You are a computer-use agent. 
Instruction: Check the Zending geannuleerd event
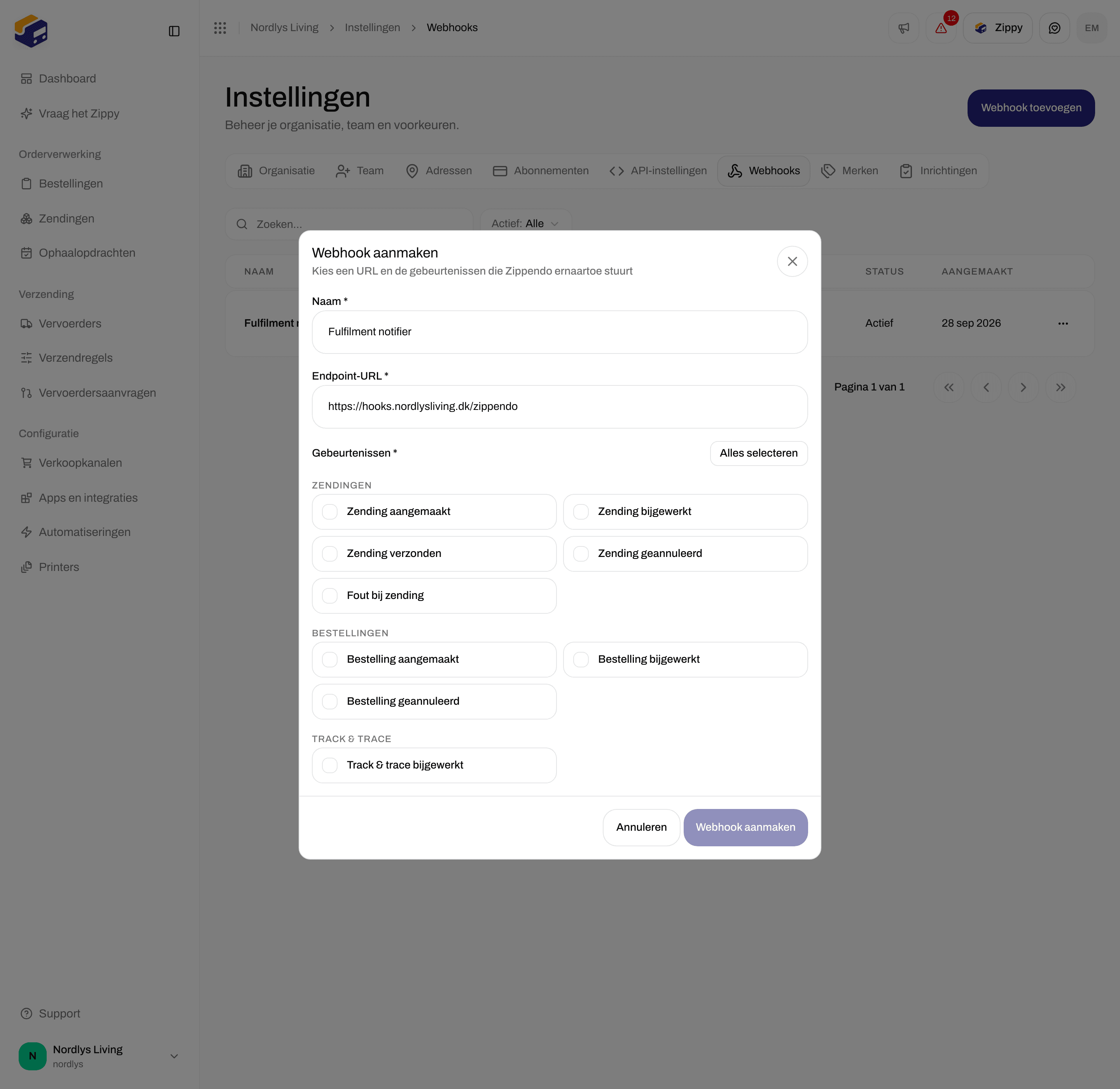pyautogui.click(x=581, y=554)
